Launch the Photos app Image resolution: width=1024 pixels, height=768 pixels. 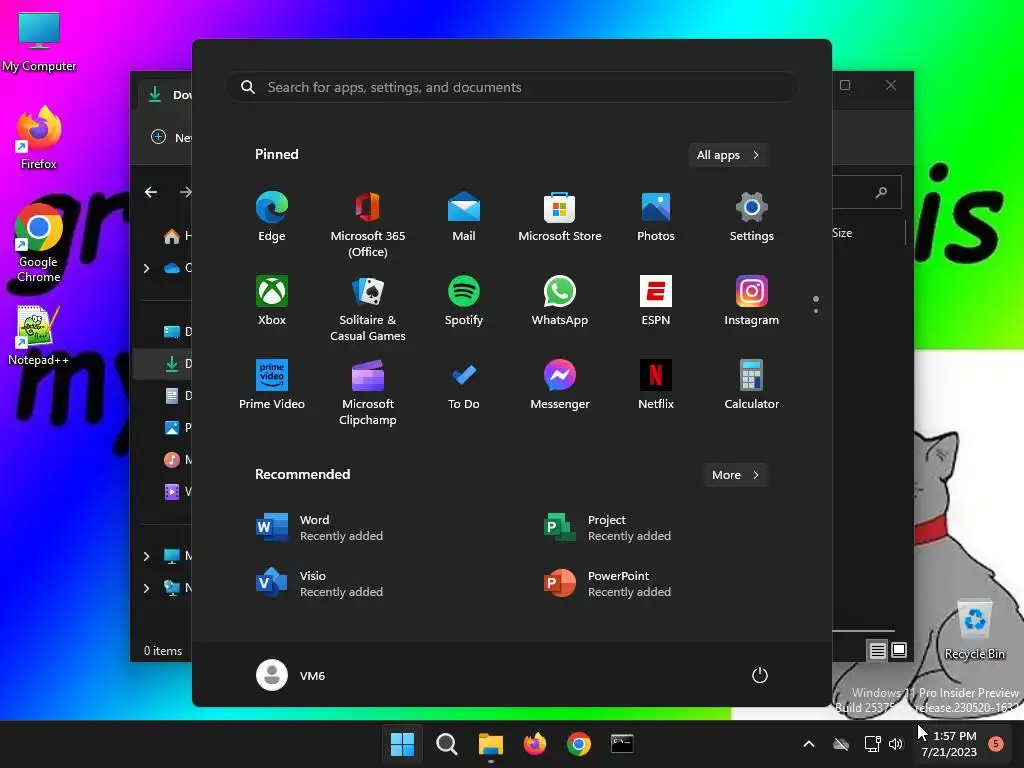[656, 217]
